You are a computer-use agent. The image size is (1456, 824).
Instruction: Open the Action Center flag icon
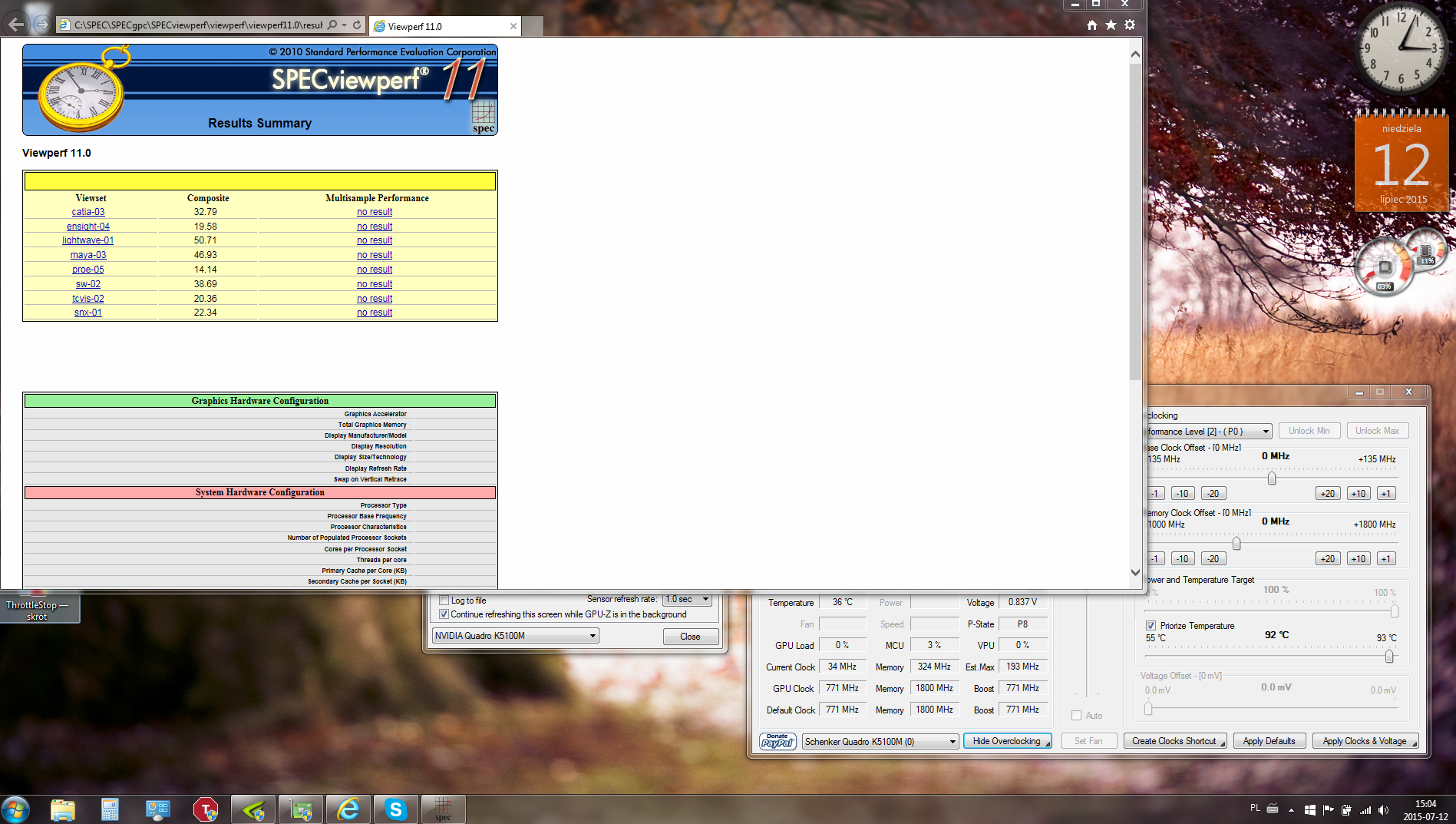[x=1329, y=810]
